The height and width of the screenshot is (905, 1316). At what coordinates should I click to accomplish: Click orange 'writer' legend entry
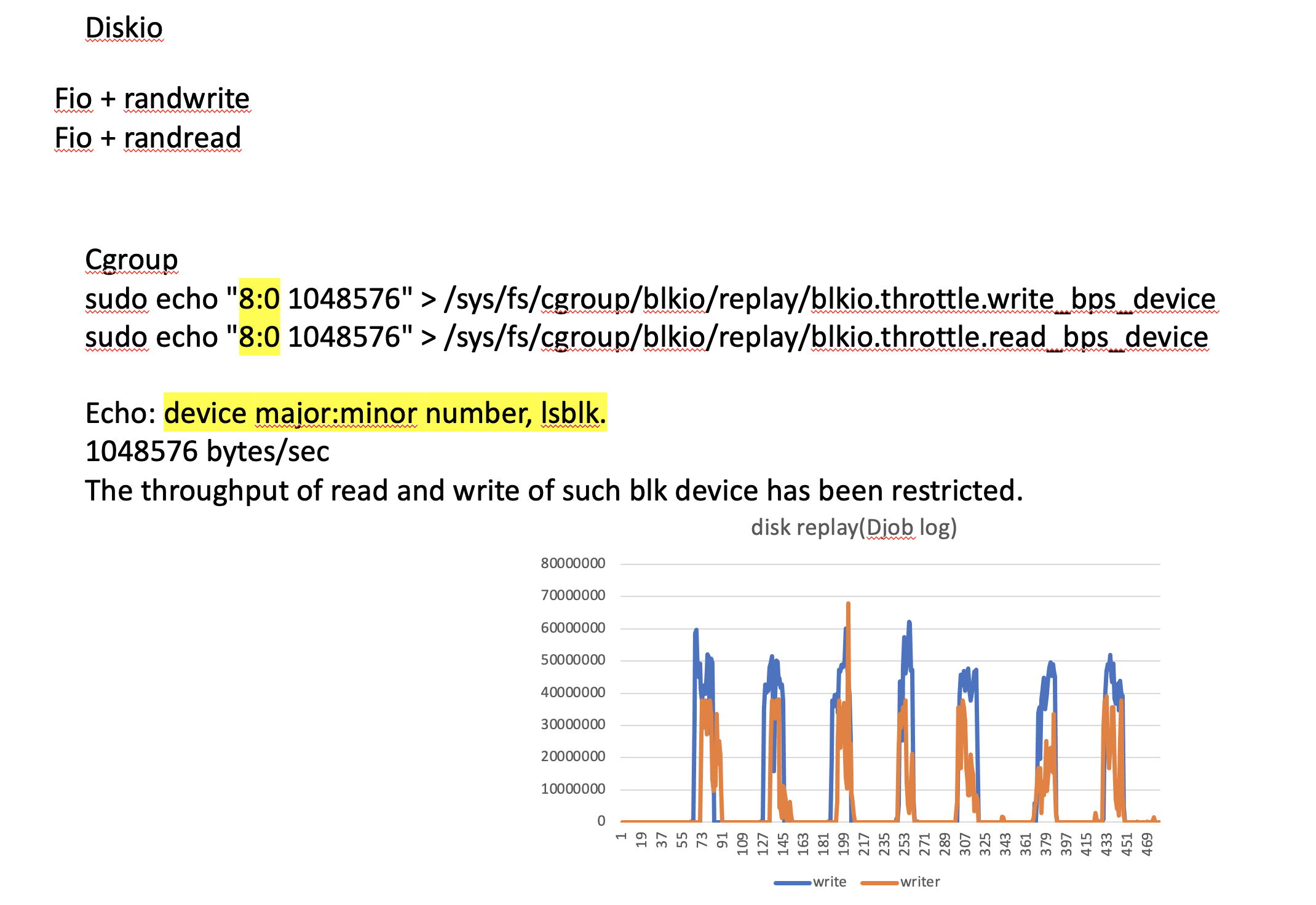tap(919, 882)
